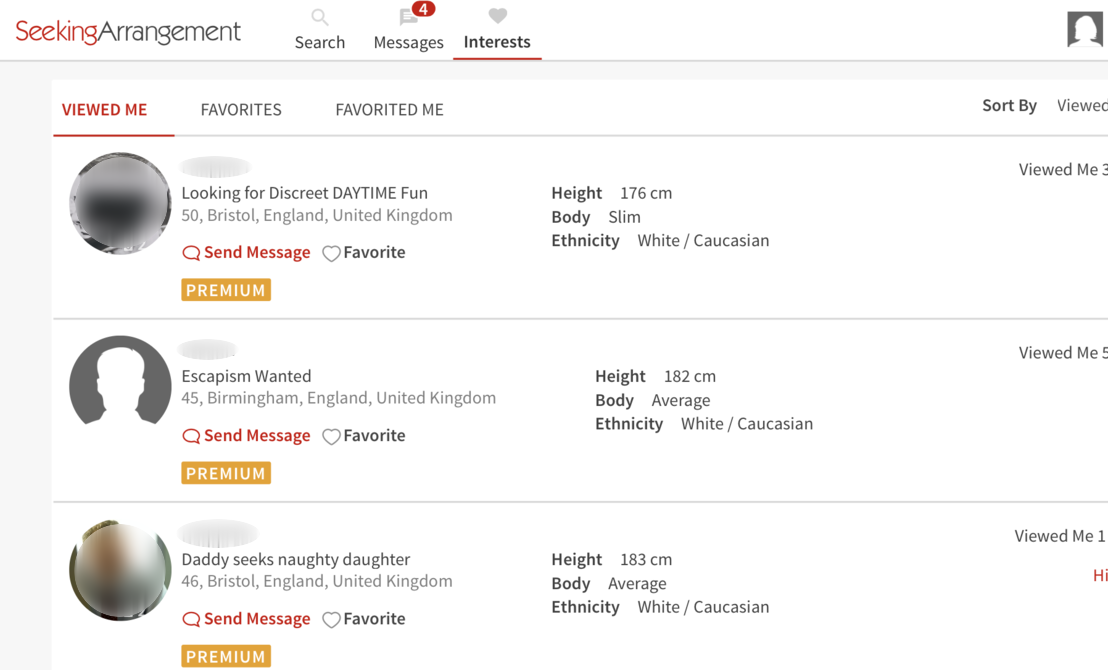
Task: Switch to the FAVORITED ME tab
Action: (389, 110)
